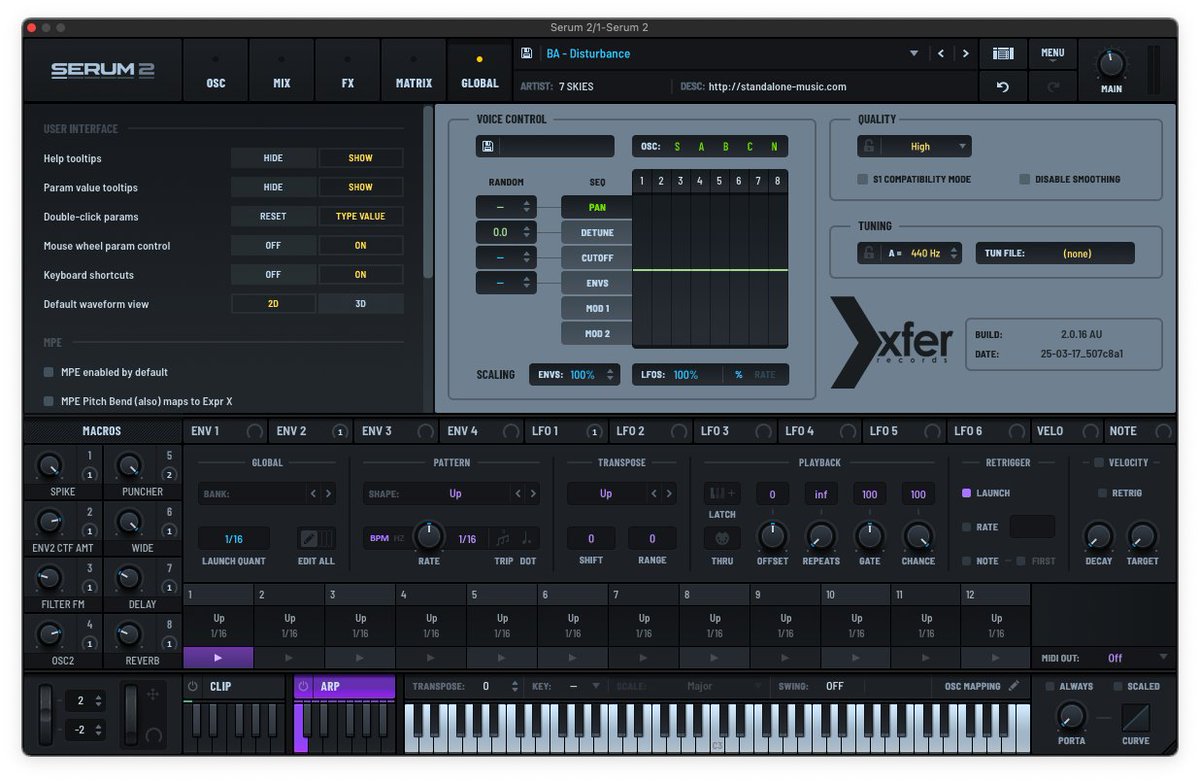Go to next preset arrow

point(965,53)
